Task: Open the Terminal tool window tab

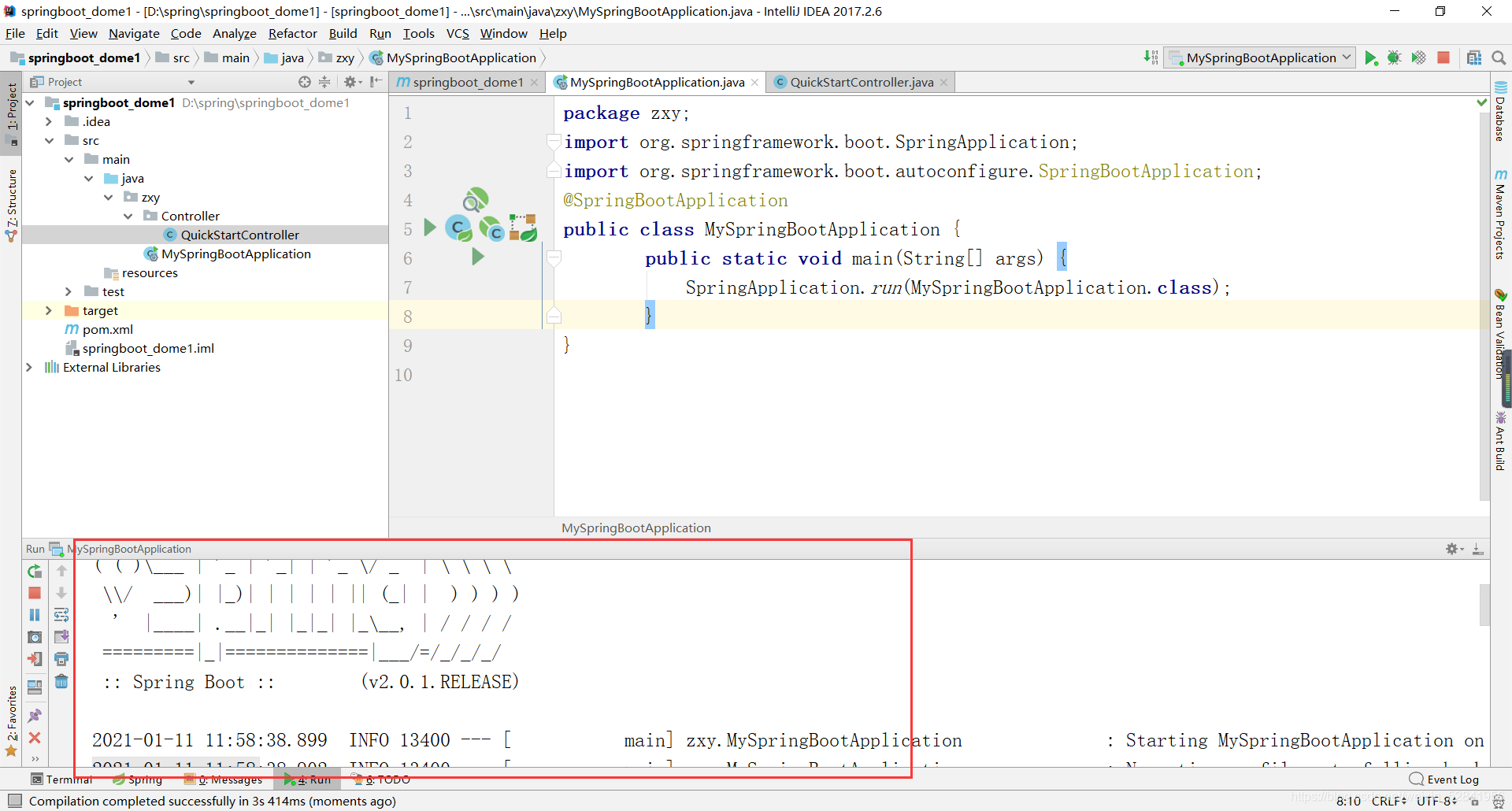Action: [x=61, y=780]
